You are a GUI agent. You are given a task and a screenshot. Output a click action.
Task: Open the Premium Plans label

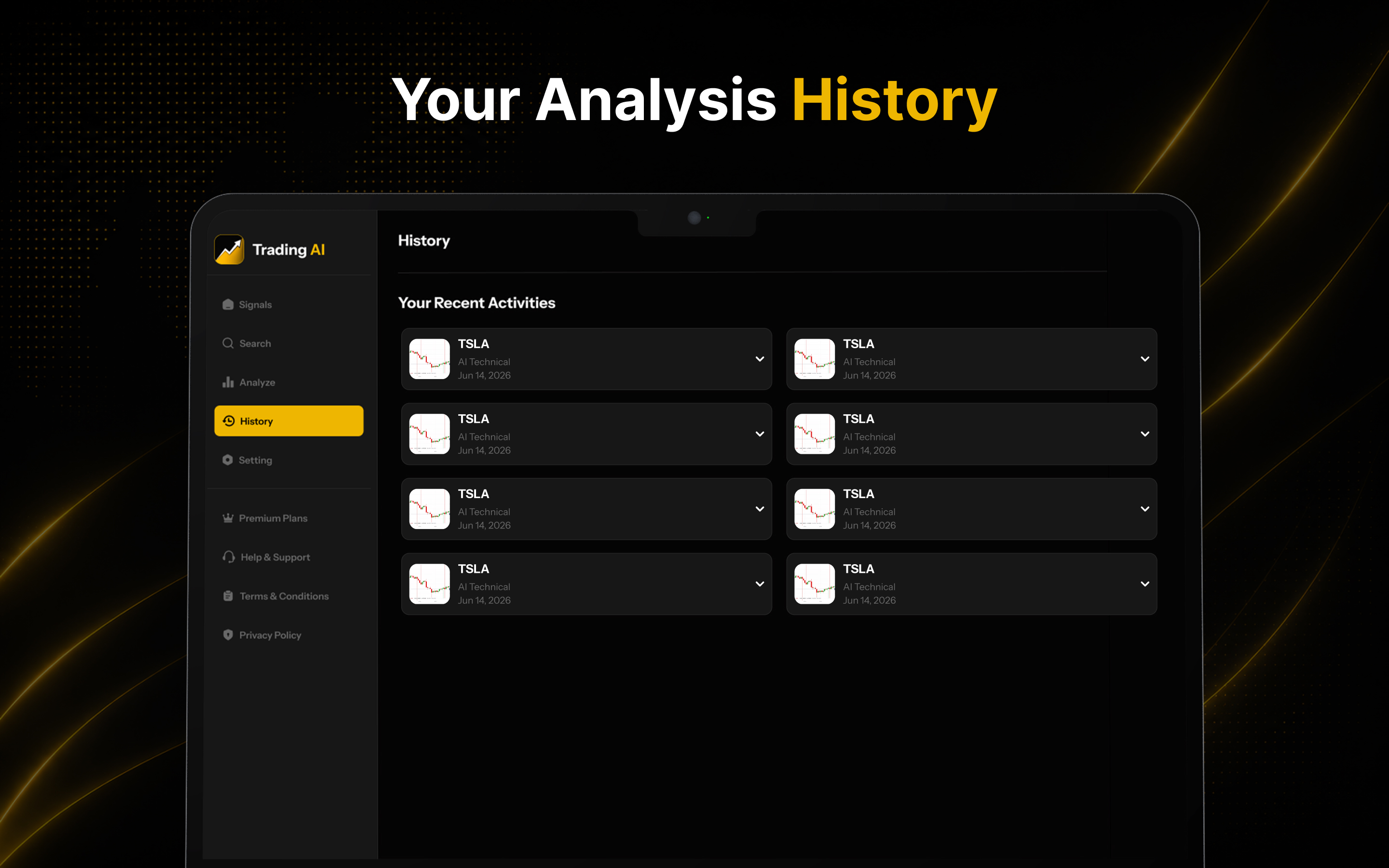point(273,518)
